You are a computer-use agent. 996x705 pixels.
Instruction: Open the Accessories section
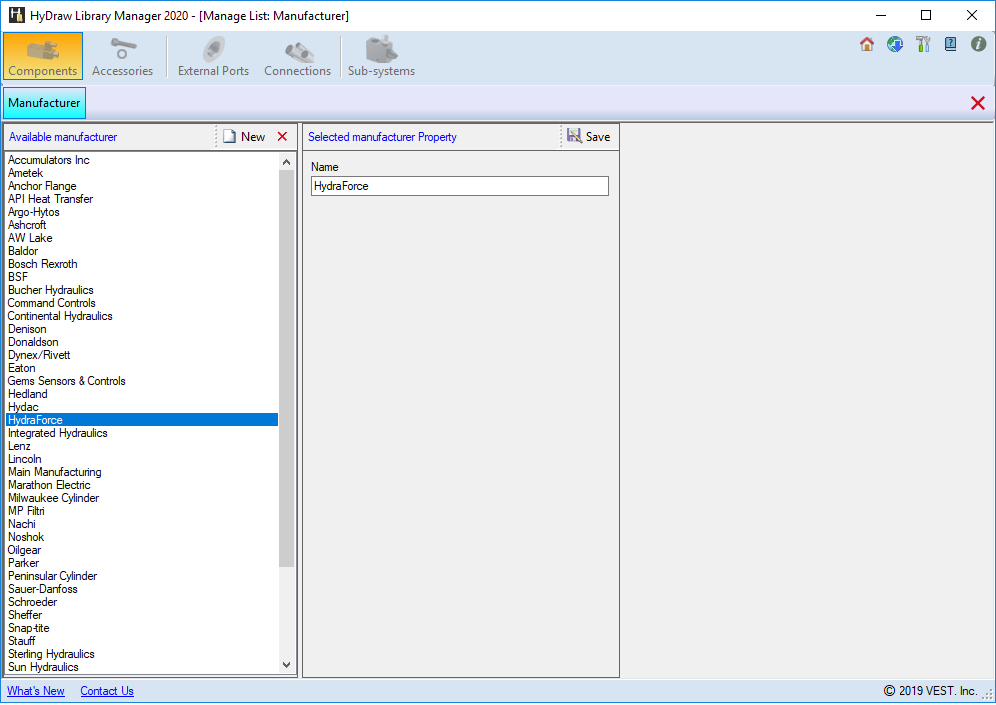123,57
